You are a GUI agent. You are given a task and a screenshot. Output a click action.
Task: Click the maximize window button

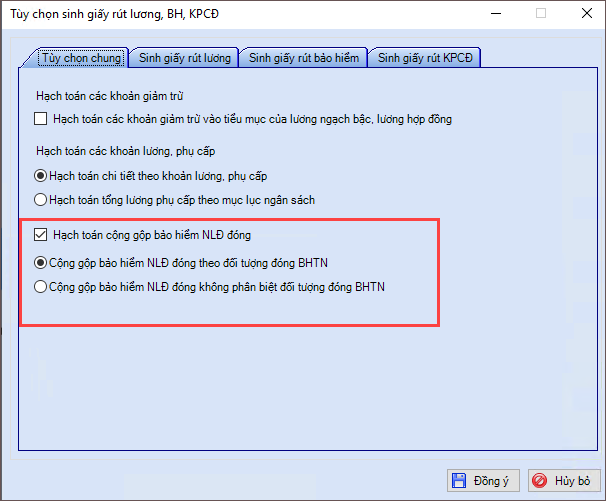pos(540,14)
